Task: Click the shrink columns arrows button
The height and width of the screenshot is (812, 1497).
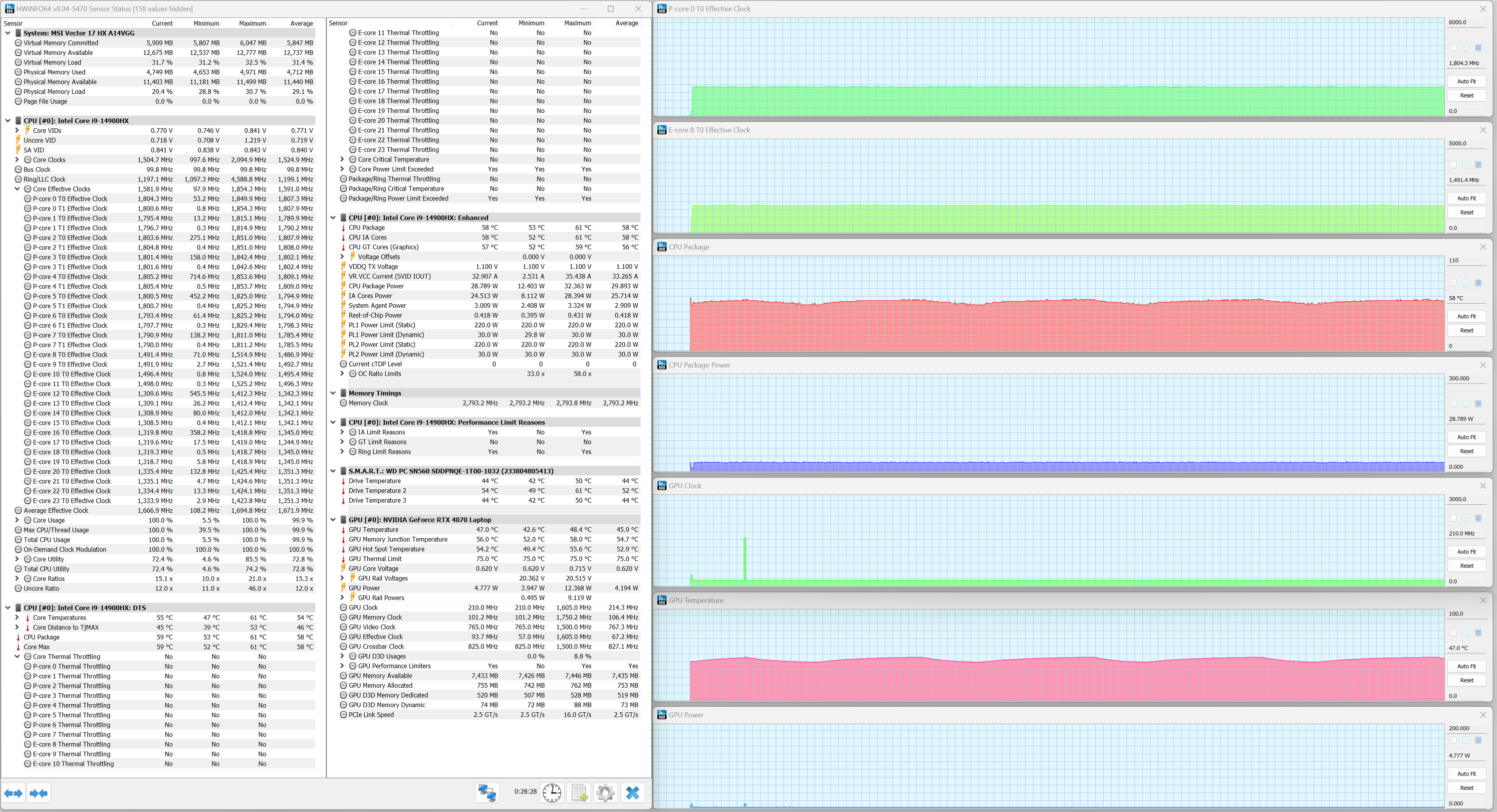Action: [39, 793]
